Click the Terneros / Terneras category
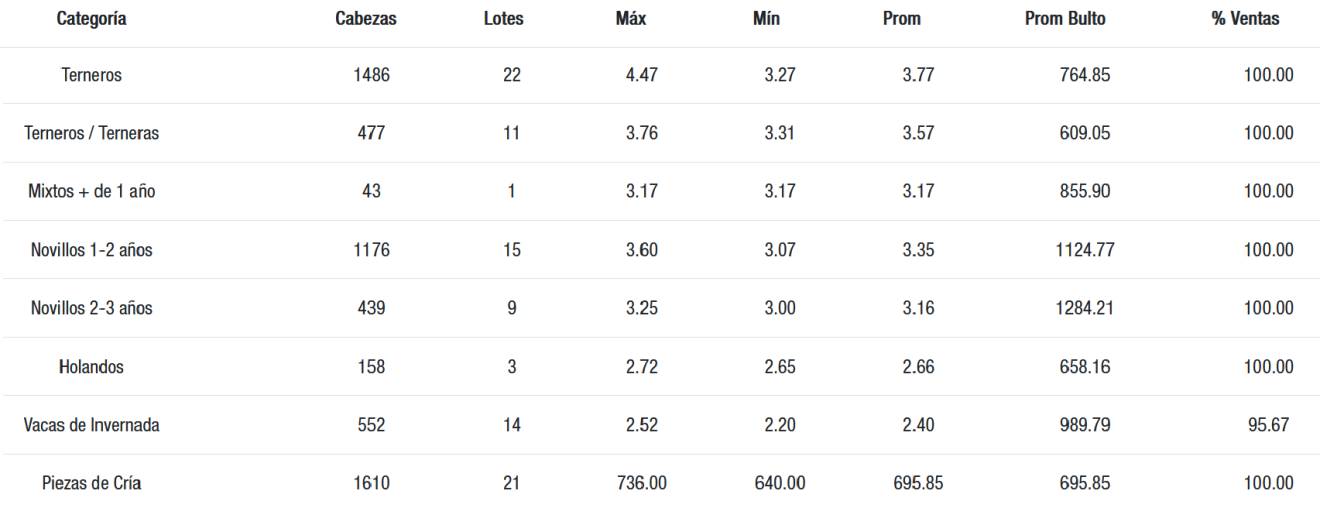The width and height of the screenshot is (1320, 508). [91, 133]
